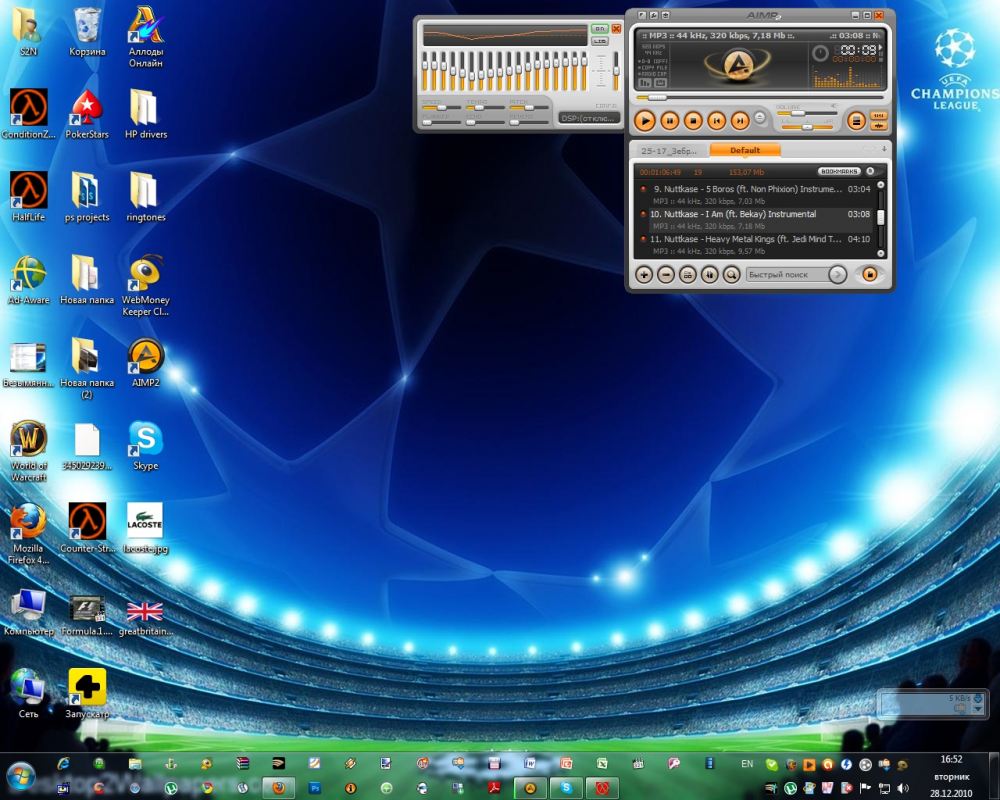Open the Windows Start menu orb

tap(21, 776)
